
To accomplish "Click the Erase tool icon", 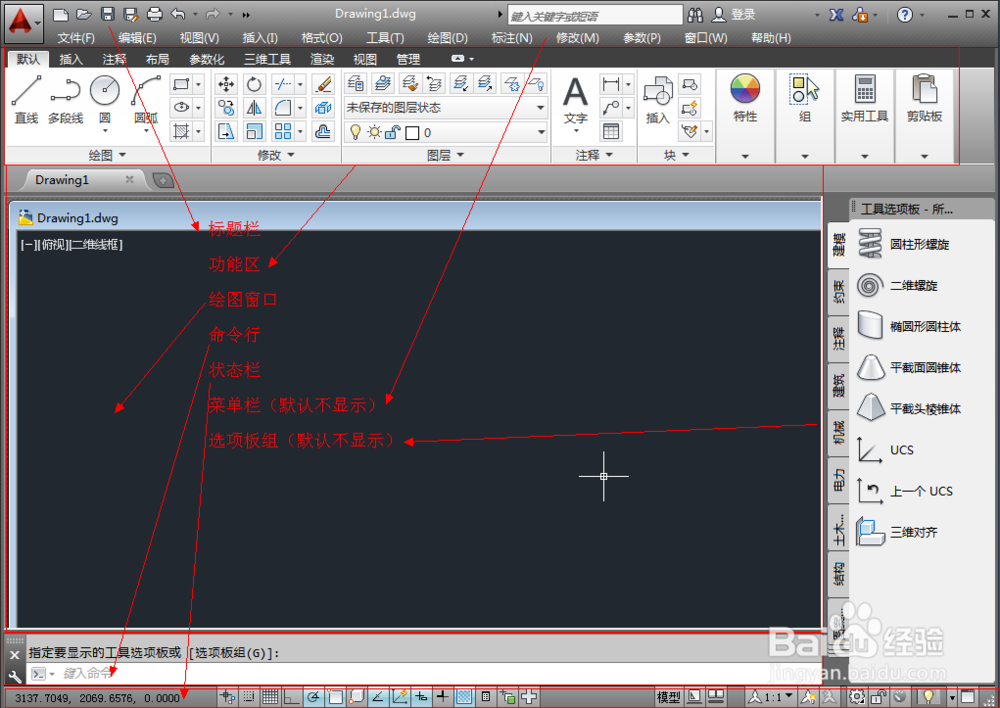I will [323, 84].
